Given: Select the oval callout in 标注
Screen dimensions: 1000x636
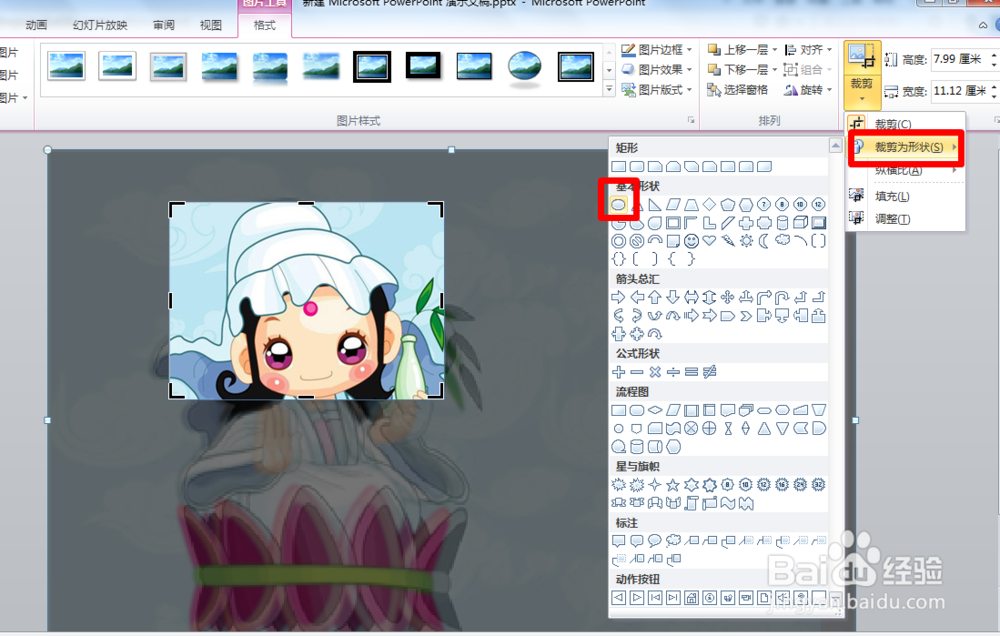Looking at the screenshot, I should tap(654, 541).
